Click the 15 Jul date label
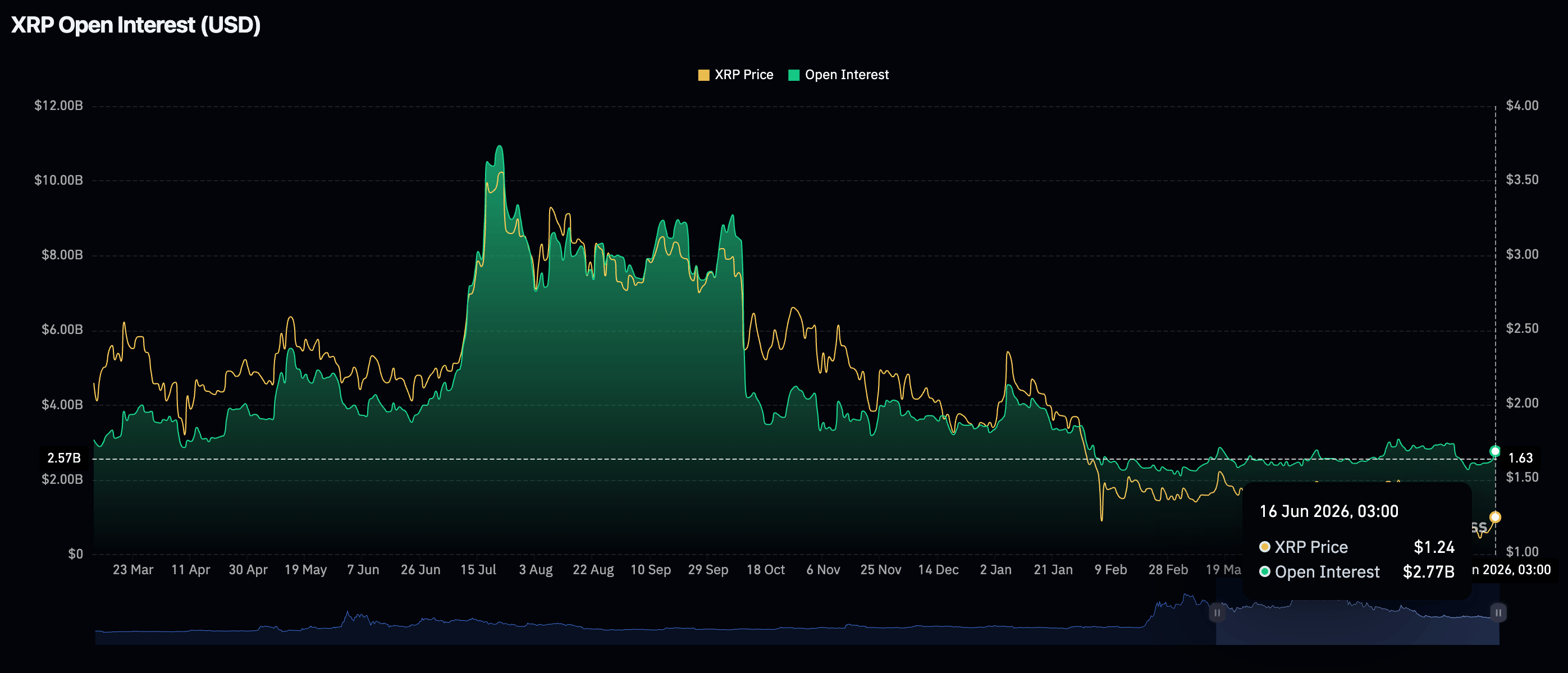Image resolution: width=1568 pixels, height=673 pixels. 478,570
